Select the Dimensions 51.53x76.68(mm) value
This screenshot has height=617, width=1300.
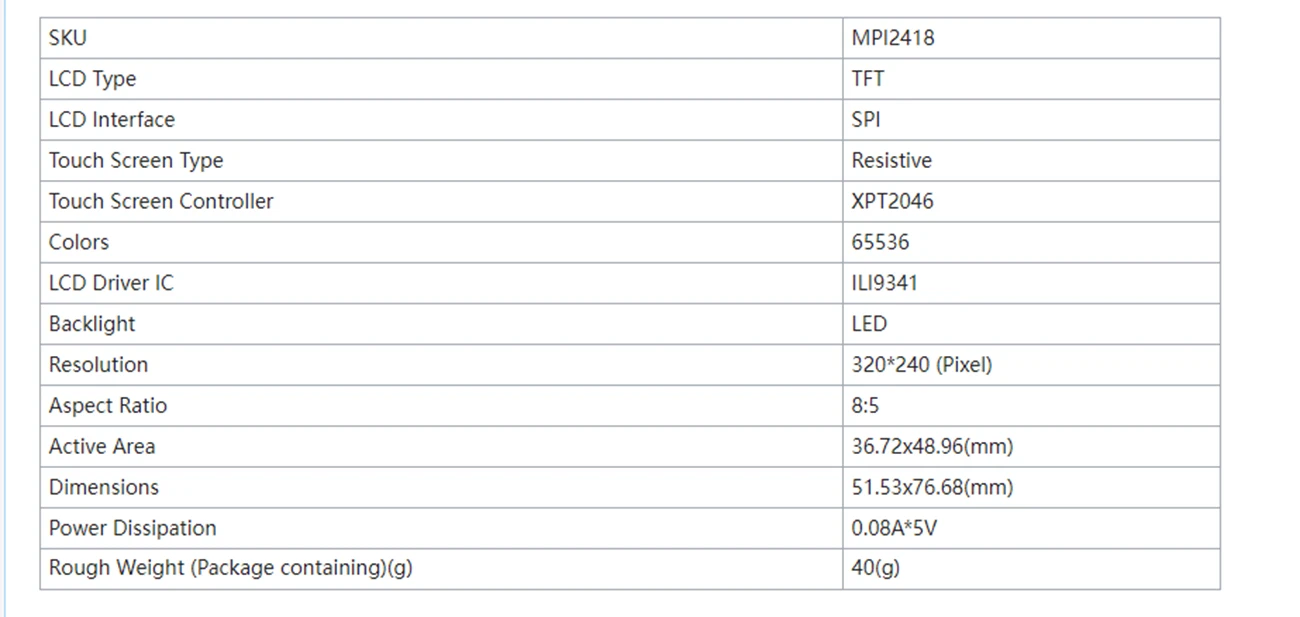pyautogui.click(x=932, y=488)
